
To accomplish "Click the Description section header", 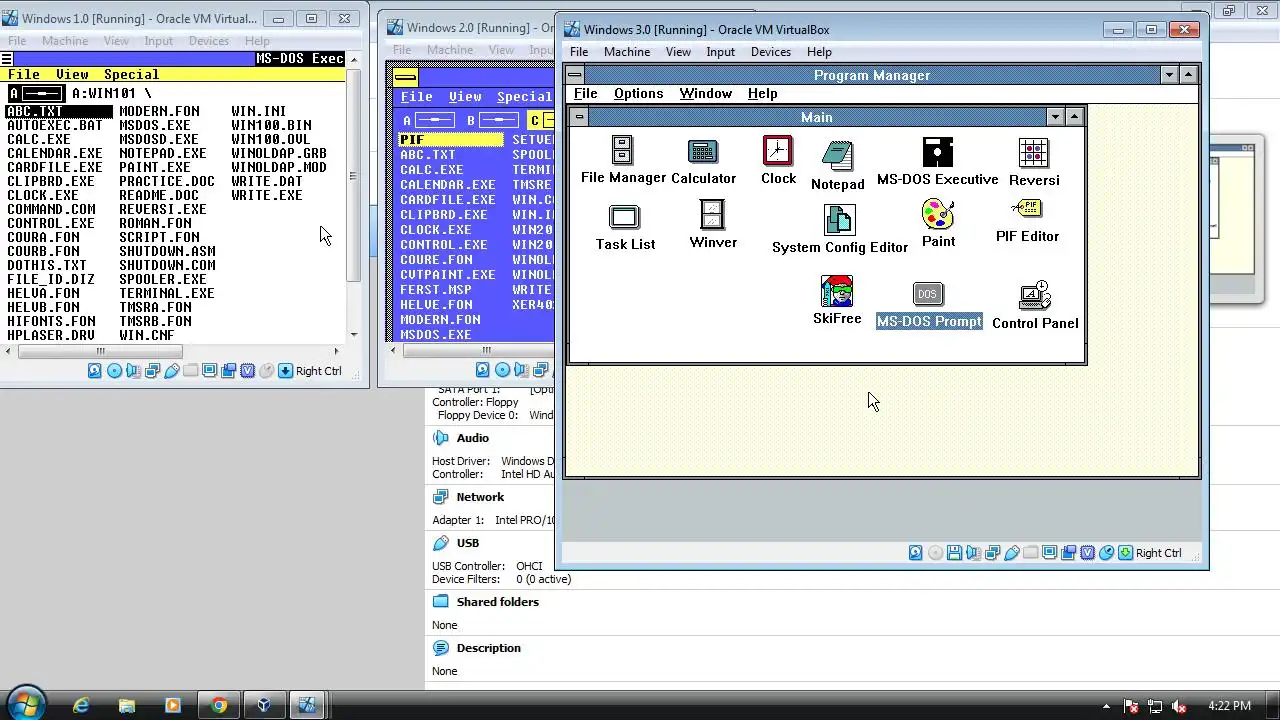I will coord(488,648).
